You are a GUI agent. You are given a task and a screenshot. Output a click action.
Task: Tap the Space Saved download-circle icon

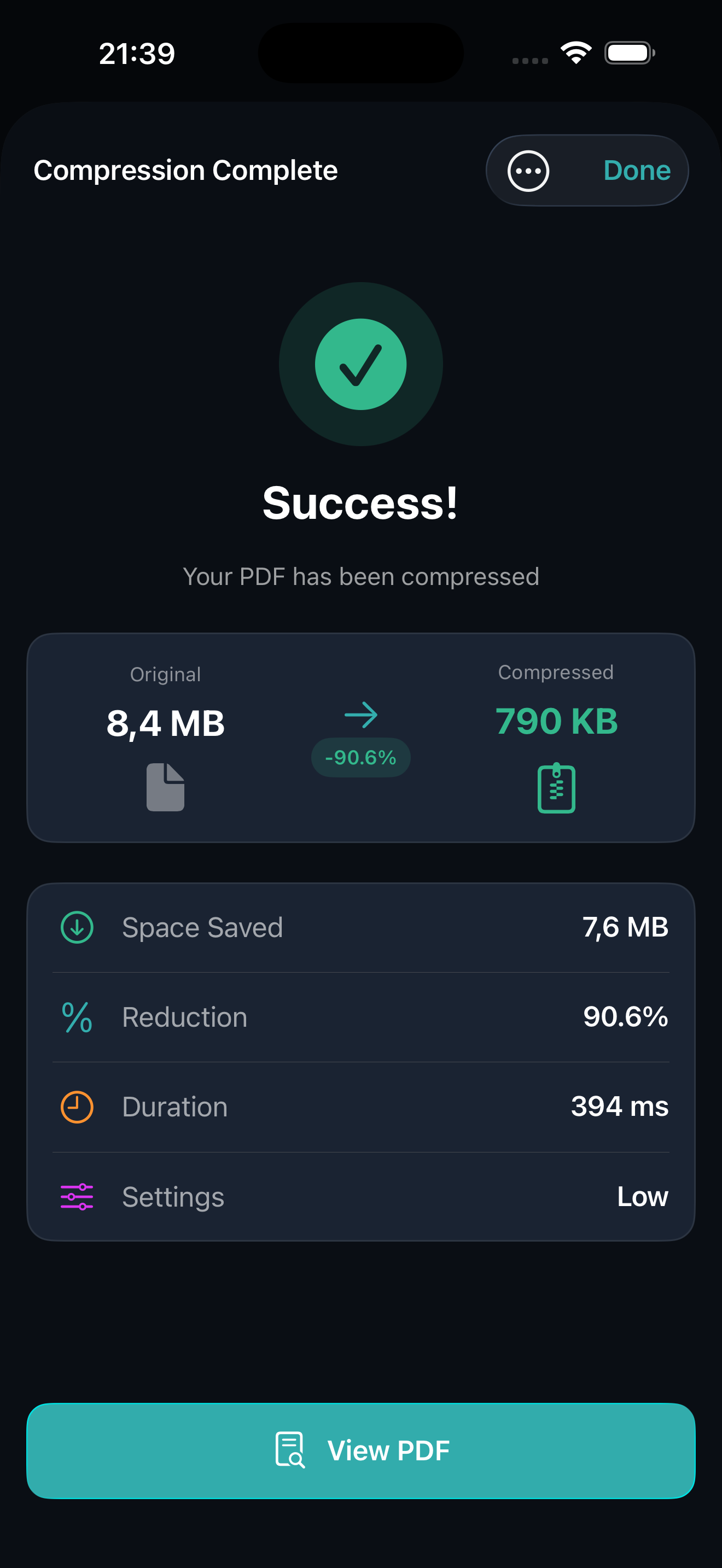77,927
